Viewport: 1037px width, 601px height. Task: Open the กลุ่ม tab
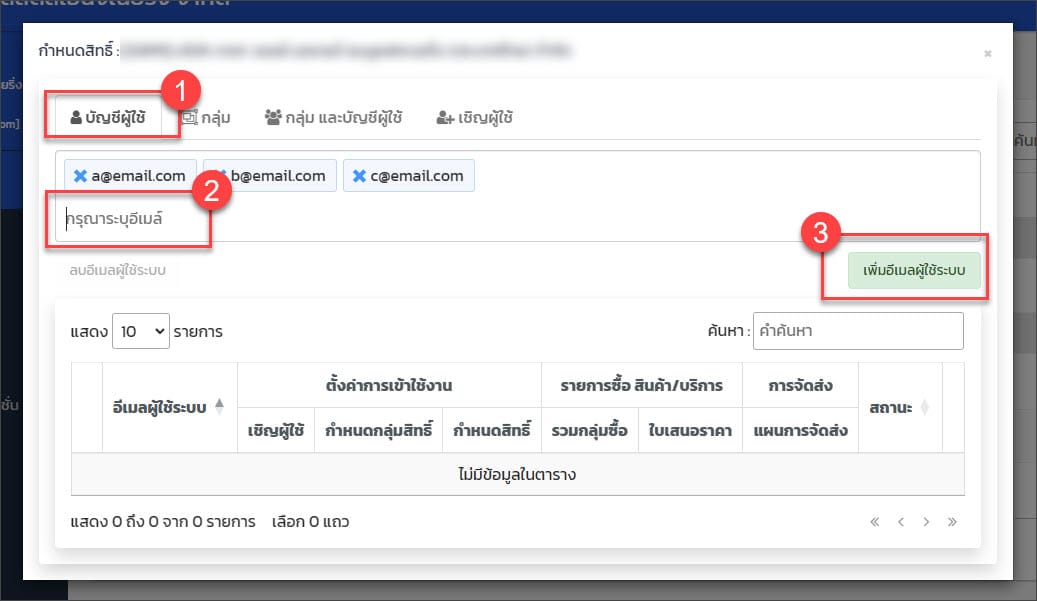pos(206,118)
